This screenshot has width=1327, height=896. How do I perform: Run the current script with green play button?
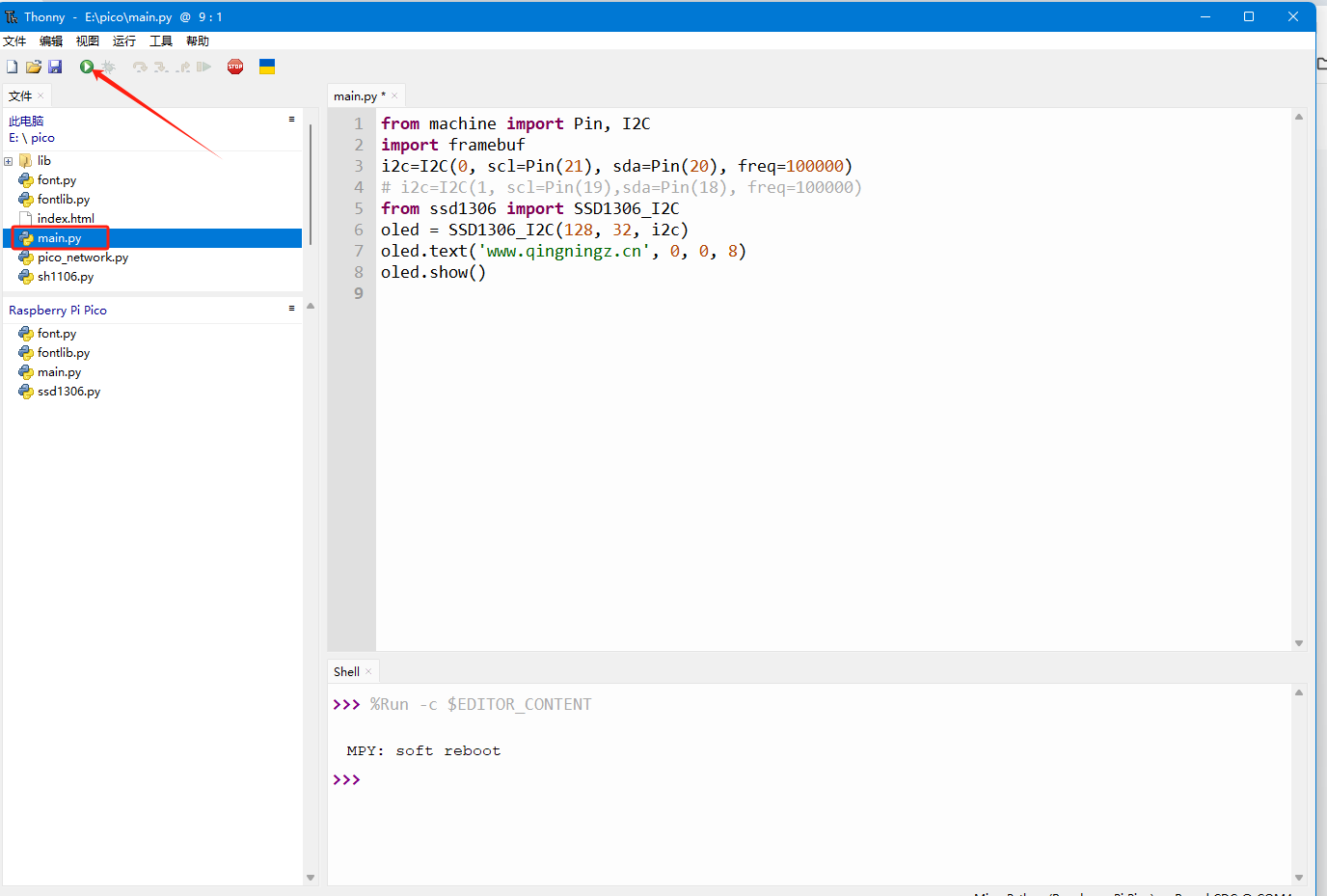tap(87, 67)
